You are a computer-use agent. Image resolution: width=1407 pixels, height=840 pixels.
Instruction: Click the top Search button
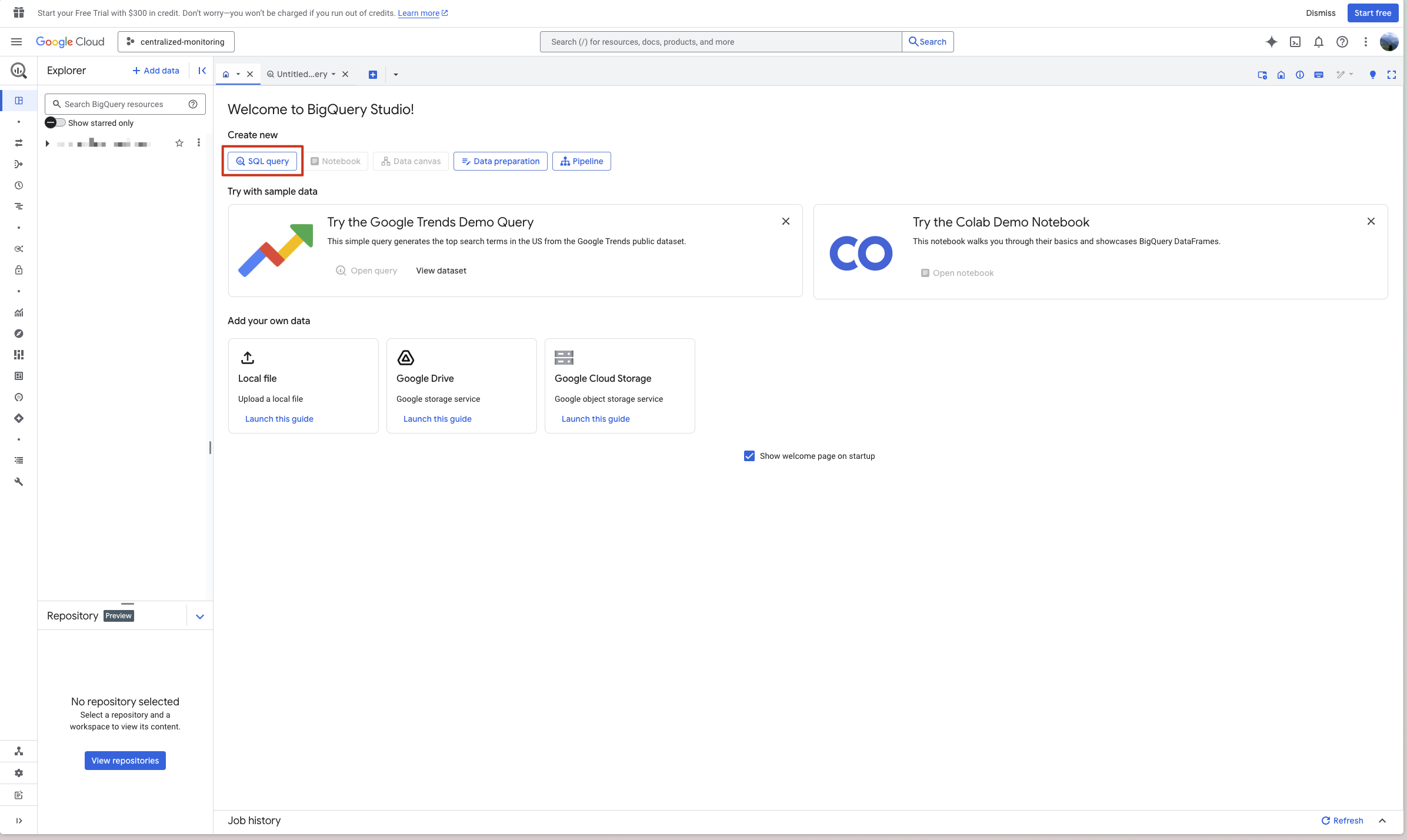pyautogui.click(x=928, y=42)
